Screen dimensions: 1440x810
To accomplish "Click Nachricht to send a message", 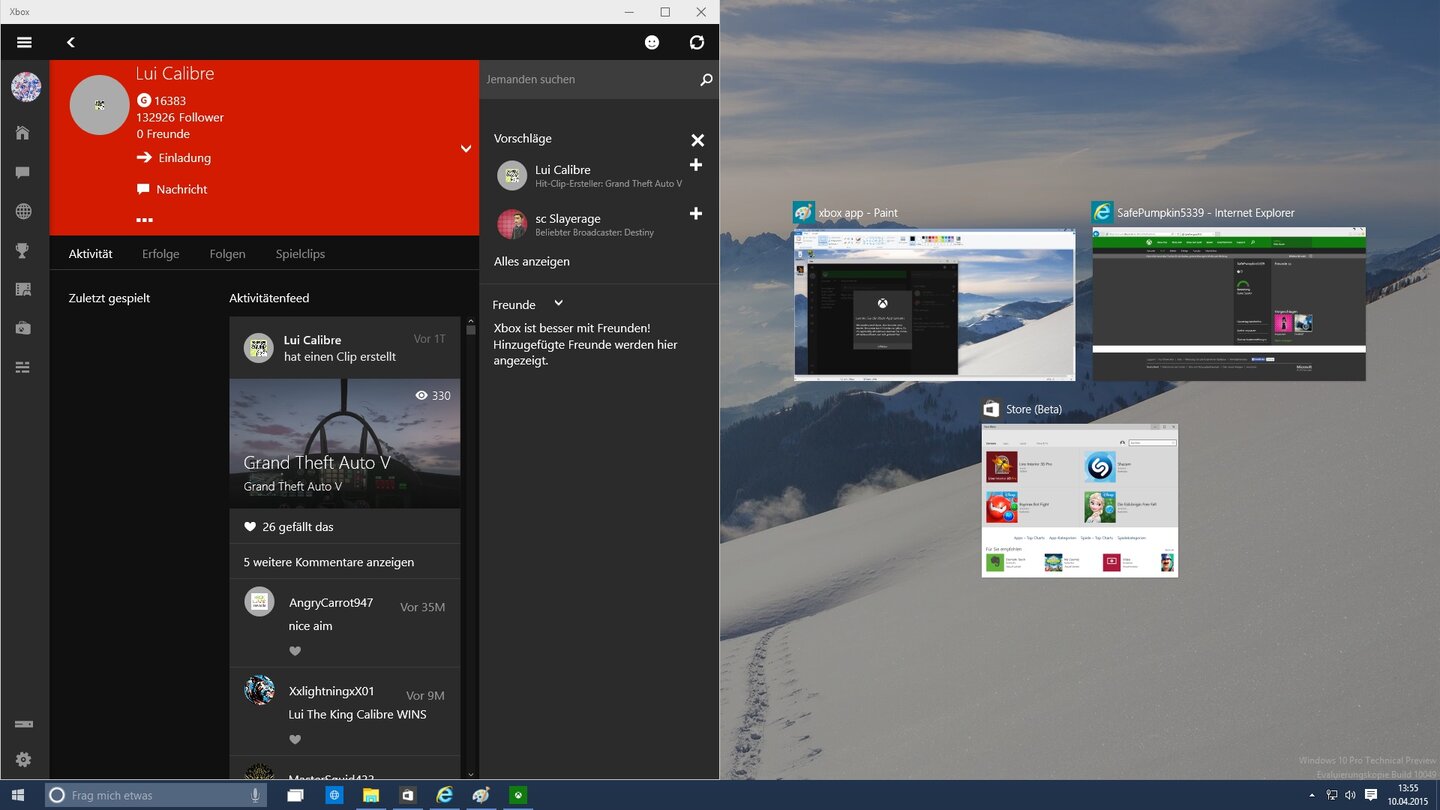I will click(172, 189).
